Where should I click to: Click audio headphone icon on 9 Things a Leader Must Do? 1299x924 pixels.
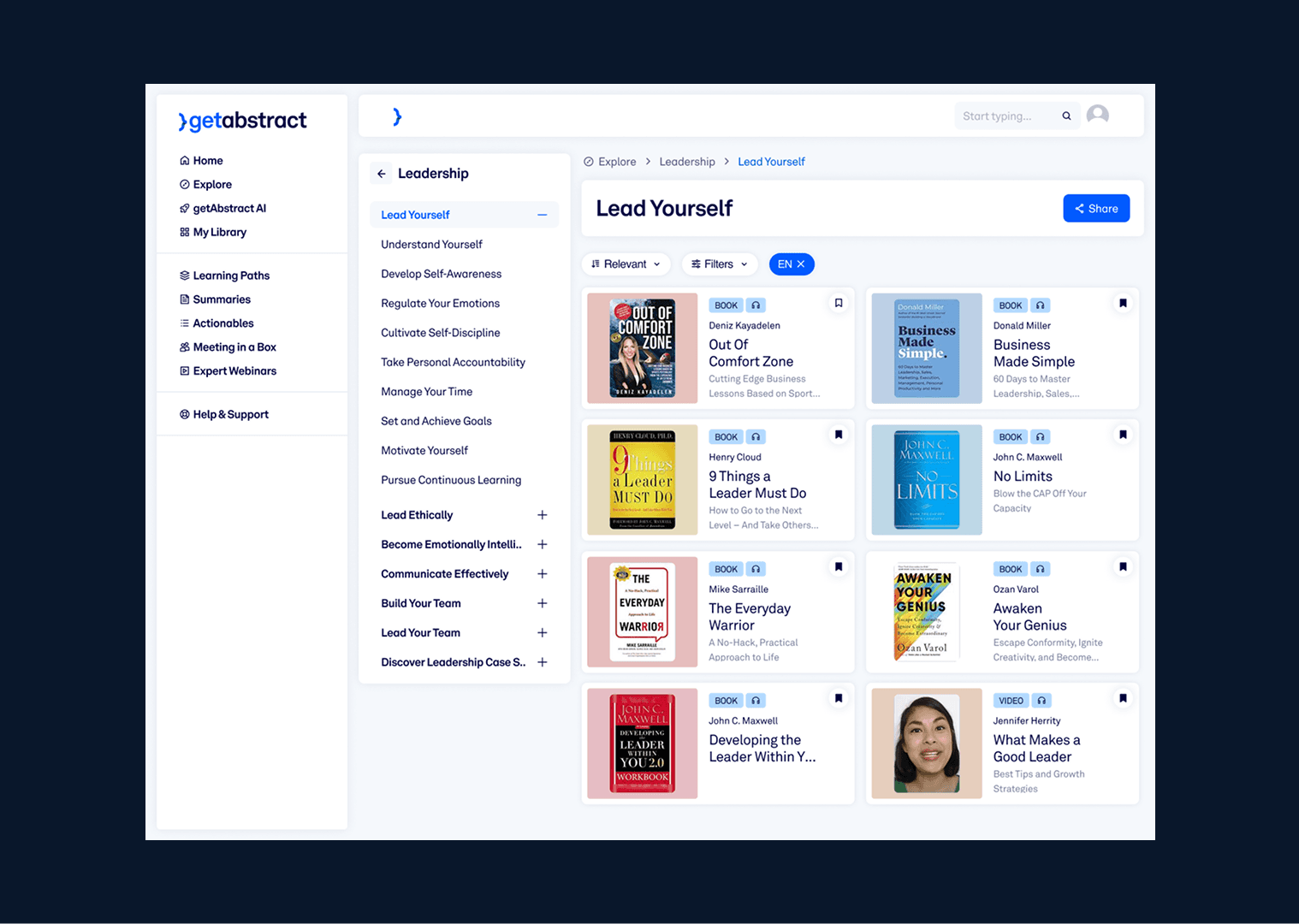756,437
